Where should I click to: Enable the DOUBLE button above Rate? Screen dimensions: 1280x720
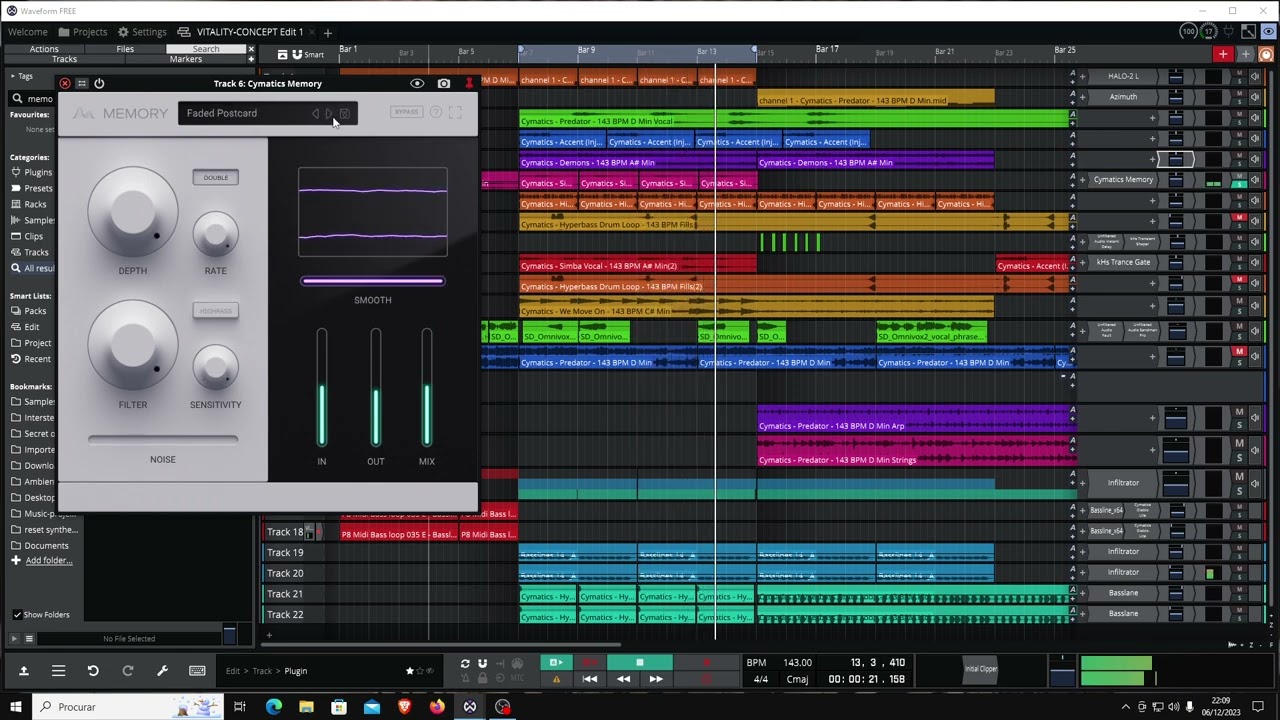(x=215, y=178)
